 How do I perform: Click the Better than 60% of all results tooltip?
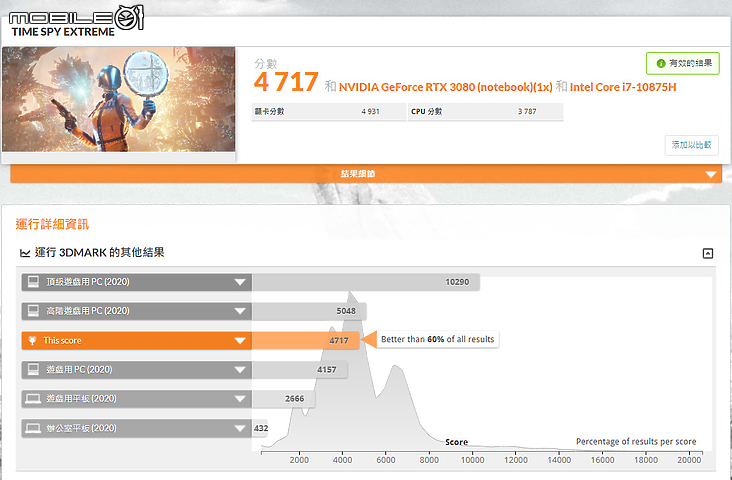point(437,339)
